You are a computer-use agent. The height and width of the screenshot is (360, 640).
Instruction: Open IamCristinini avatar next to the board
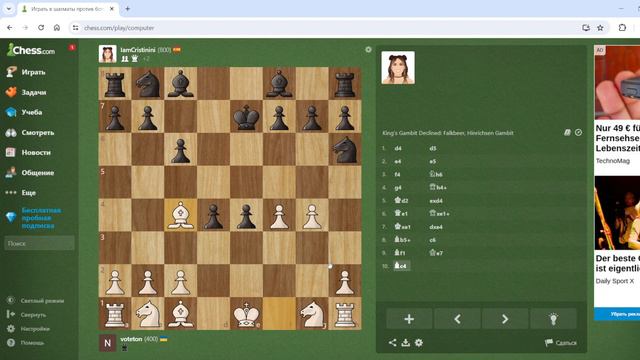[x=107, y=54]
